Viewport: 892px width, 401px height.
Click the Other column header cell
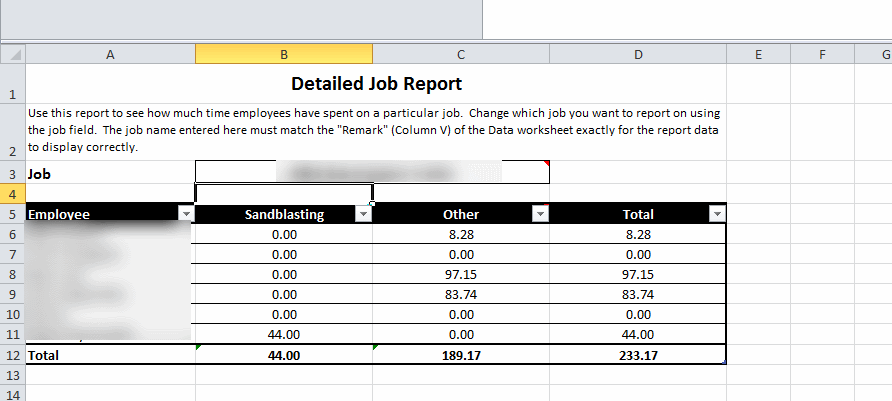pyautogui.click(x=461, y=214)
